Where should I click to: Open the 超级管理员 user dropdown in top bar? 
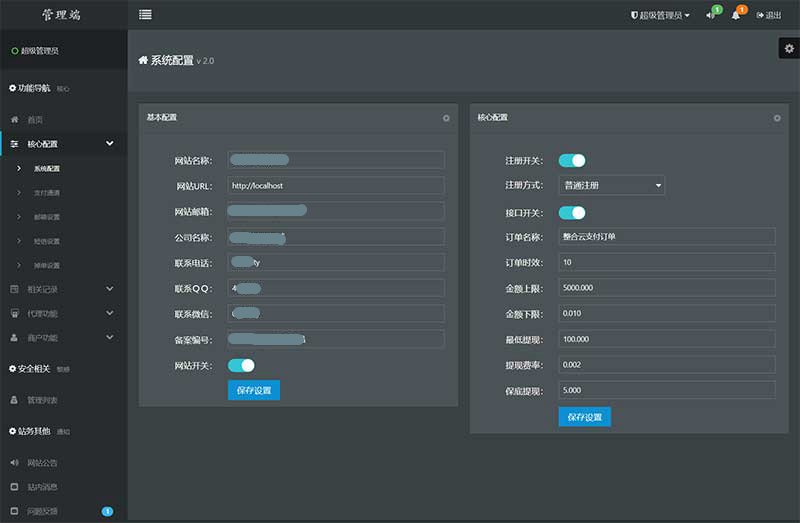(660, 16)
